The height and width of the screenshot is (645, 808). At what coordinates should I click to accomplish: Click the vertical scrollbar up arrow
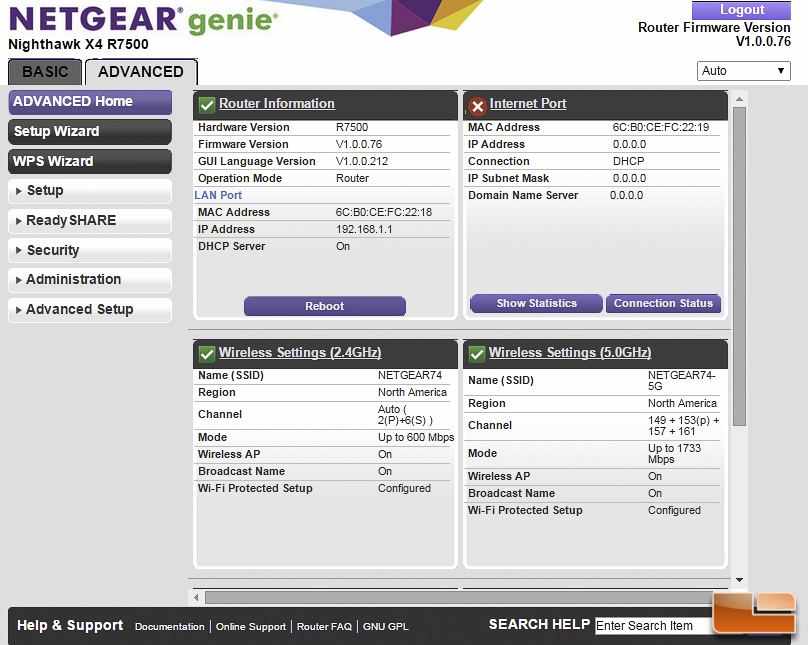[x=739, y=99]
